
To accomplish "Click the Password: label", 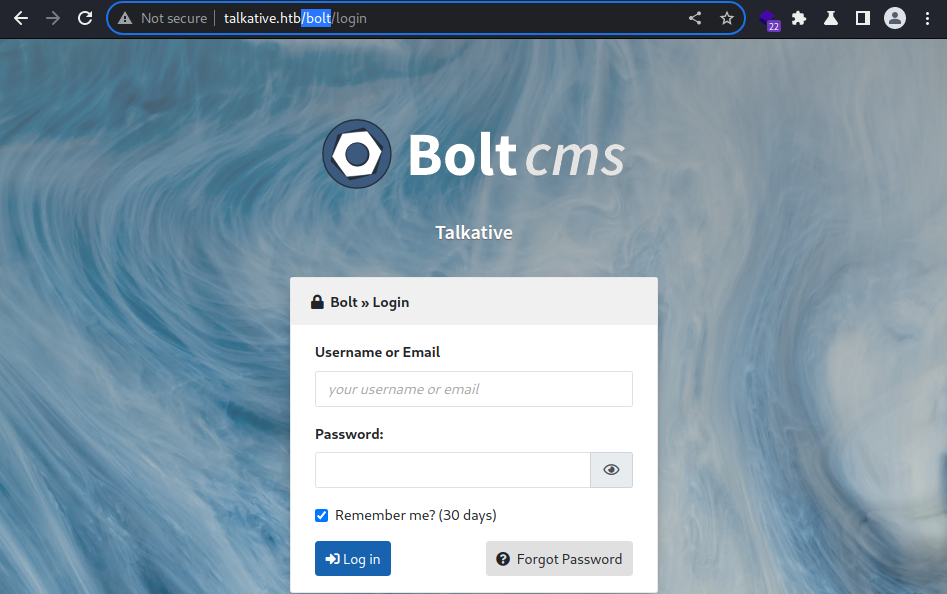I will point(349,434).
